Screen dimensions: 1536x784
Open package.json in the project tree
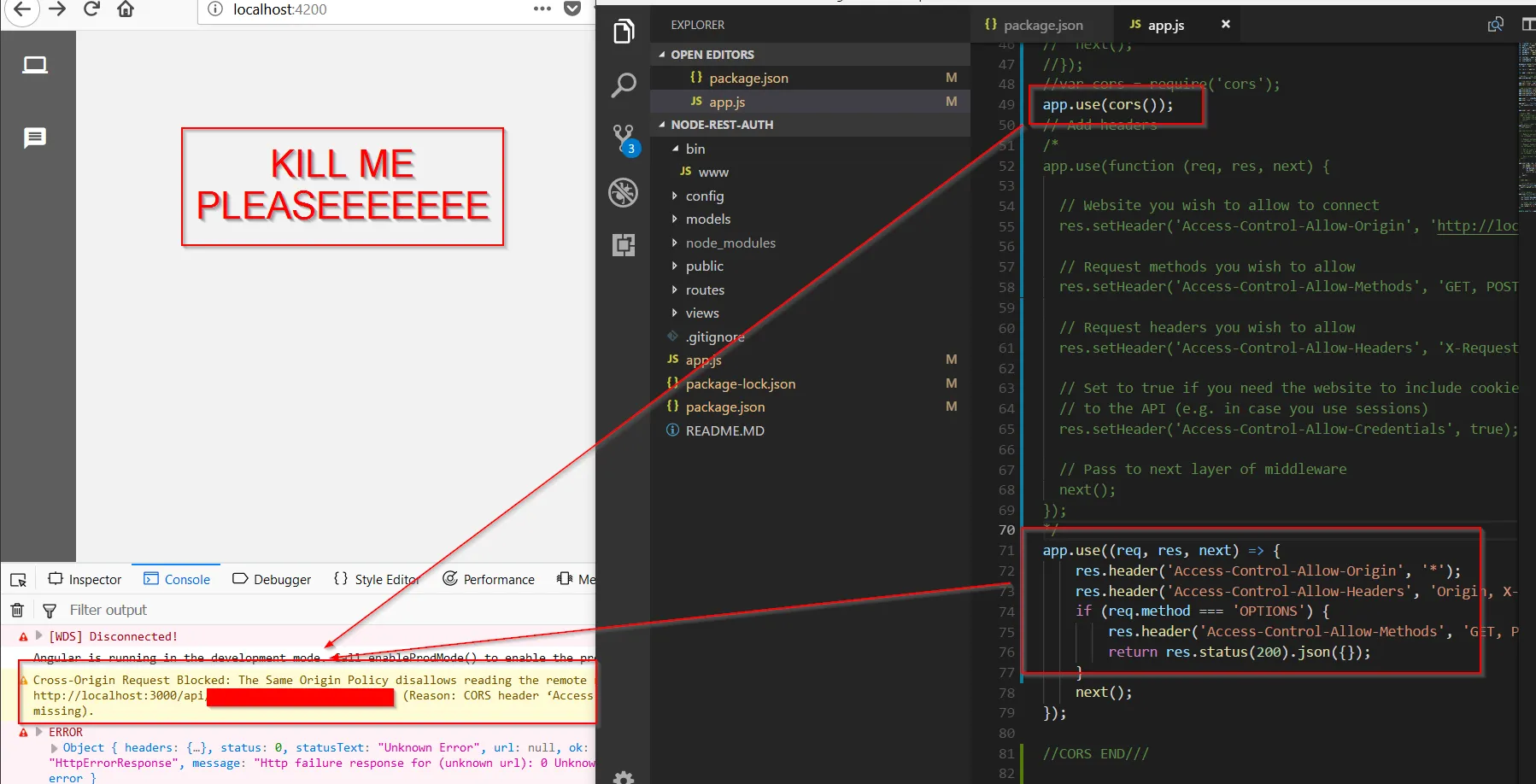(x=810, y=407)
